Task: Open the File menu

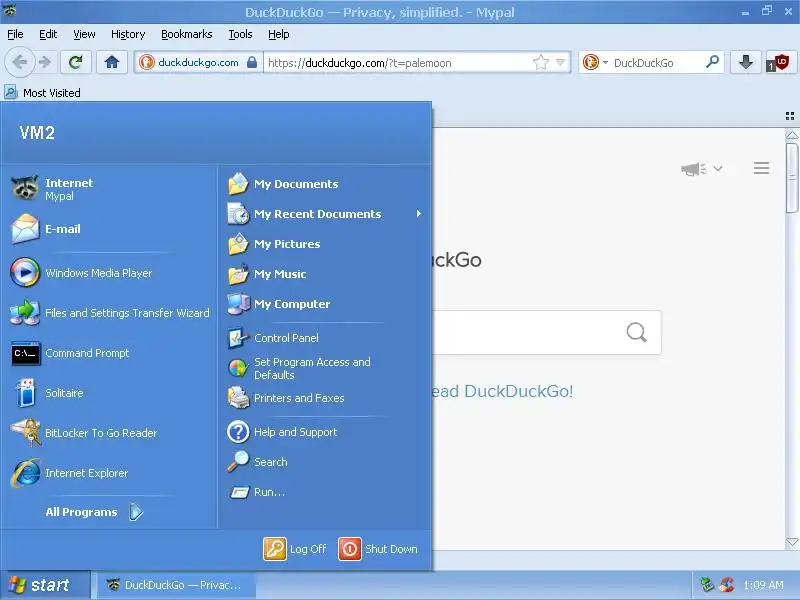Action: pos(15,34)
